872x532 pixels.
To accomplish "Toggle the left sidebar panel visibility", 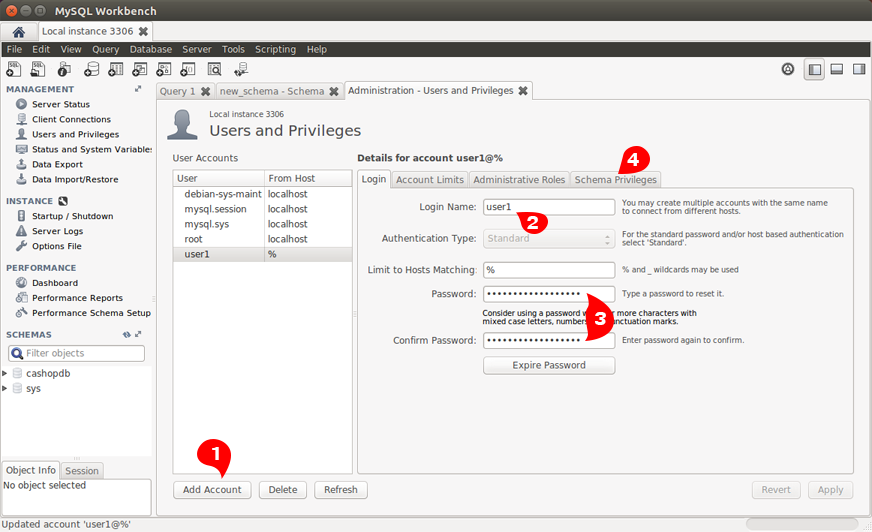I will click(814, 69).
